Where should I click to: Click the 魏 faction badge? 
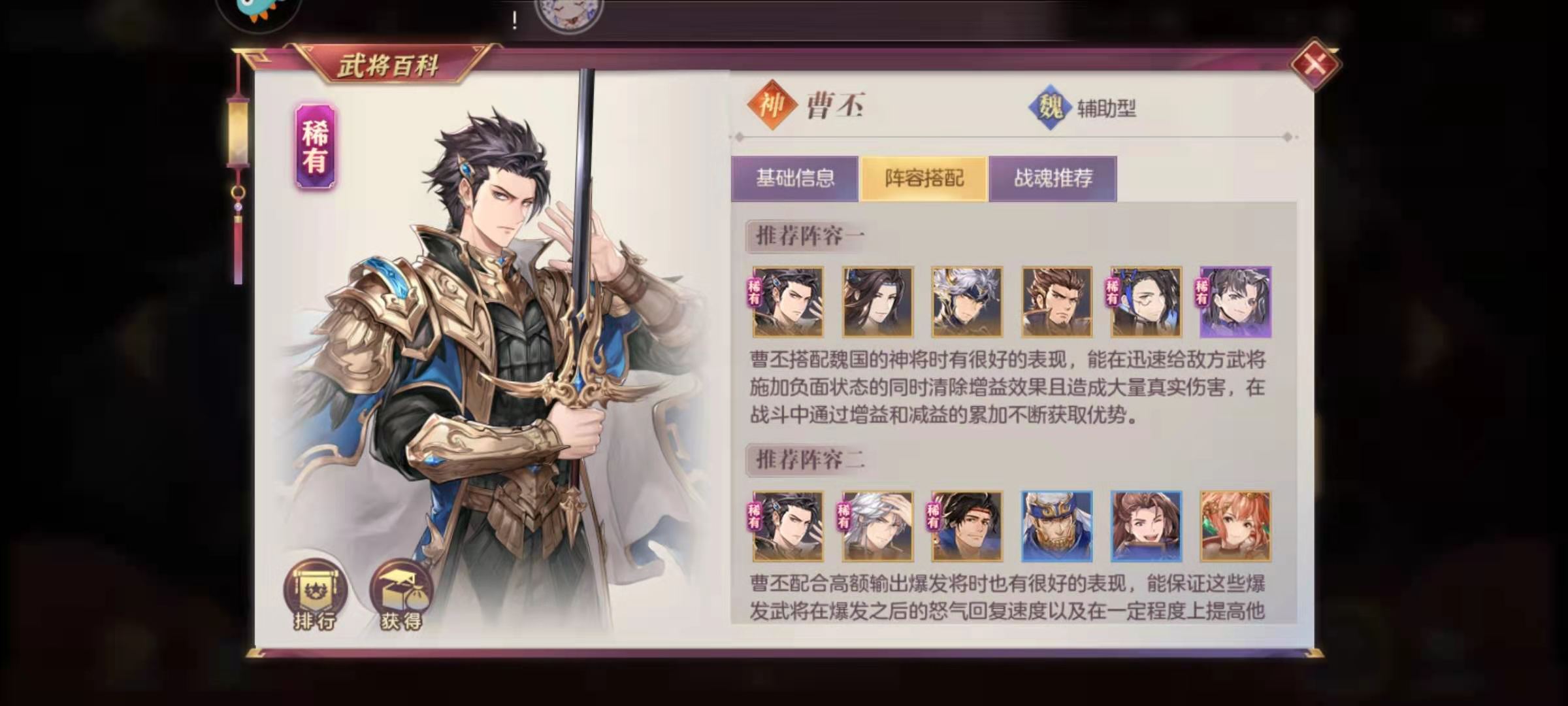pos(1050,107)
